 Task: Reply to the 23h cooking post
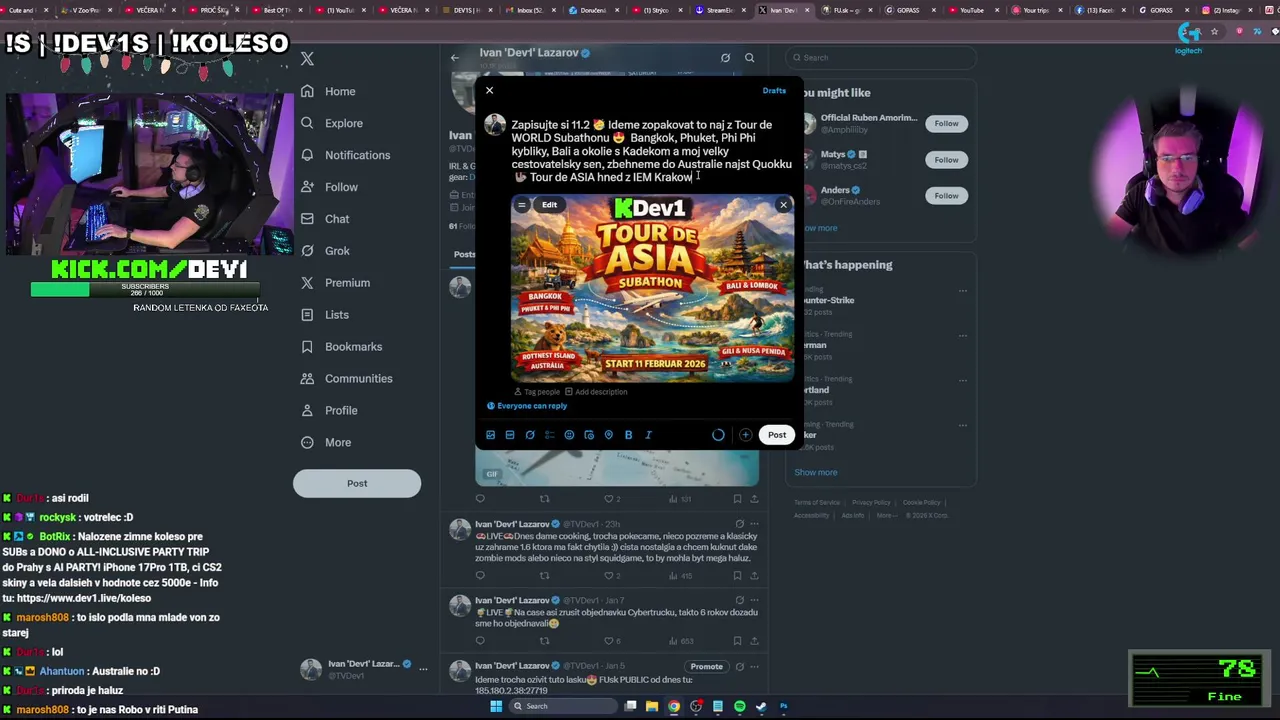click(x=480, y=576)
